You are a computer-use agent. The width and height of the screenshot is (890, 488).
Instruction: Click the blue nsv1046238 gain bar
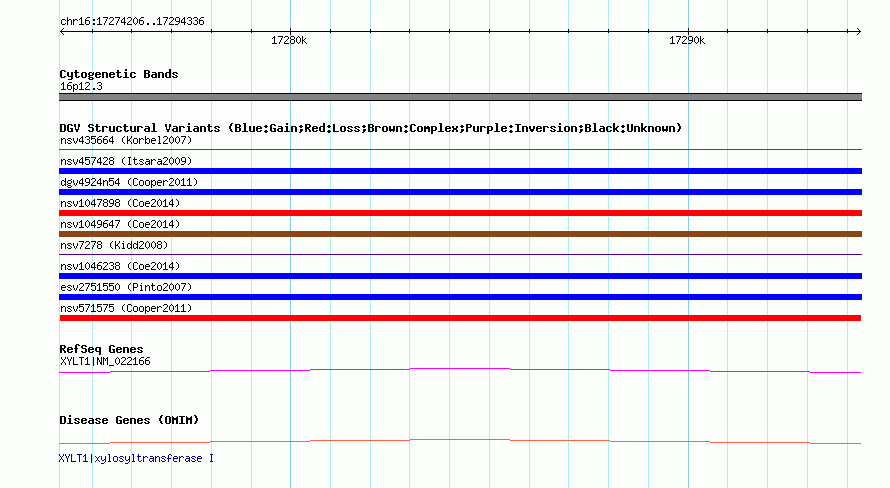coord(460,276)
